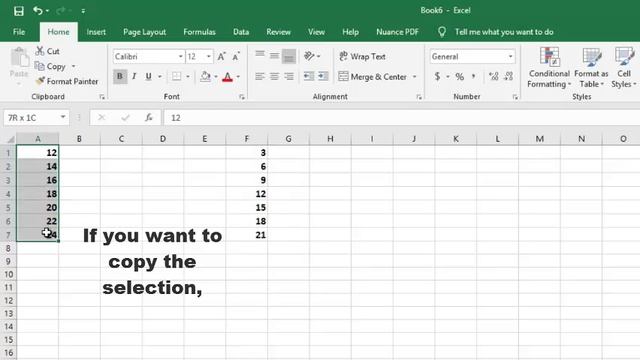Undo the last action
This screenshot has height=360, width=640.
pos(38,11)
